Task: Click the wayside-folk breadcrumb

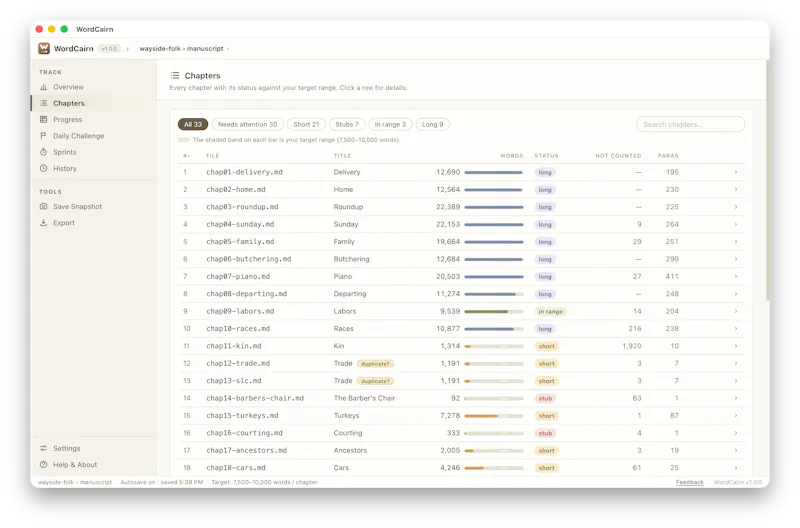Action: pos(160,49)
